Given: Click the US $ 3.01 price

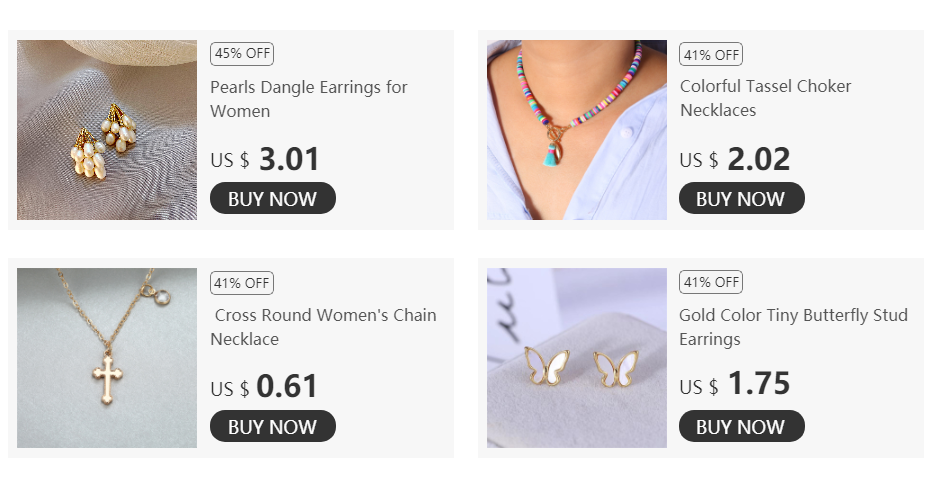Looking at the screenshot, I should [x=265, y=159].
